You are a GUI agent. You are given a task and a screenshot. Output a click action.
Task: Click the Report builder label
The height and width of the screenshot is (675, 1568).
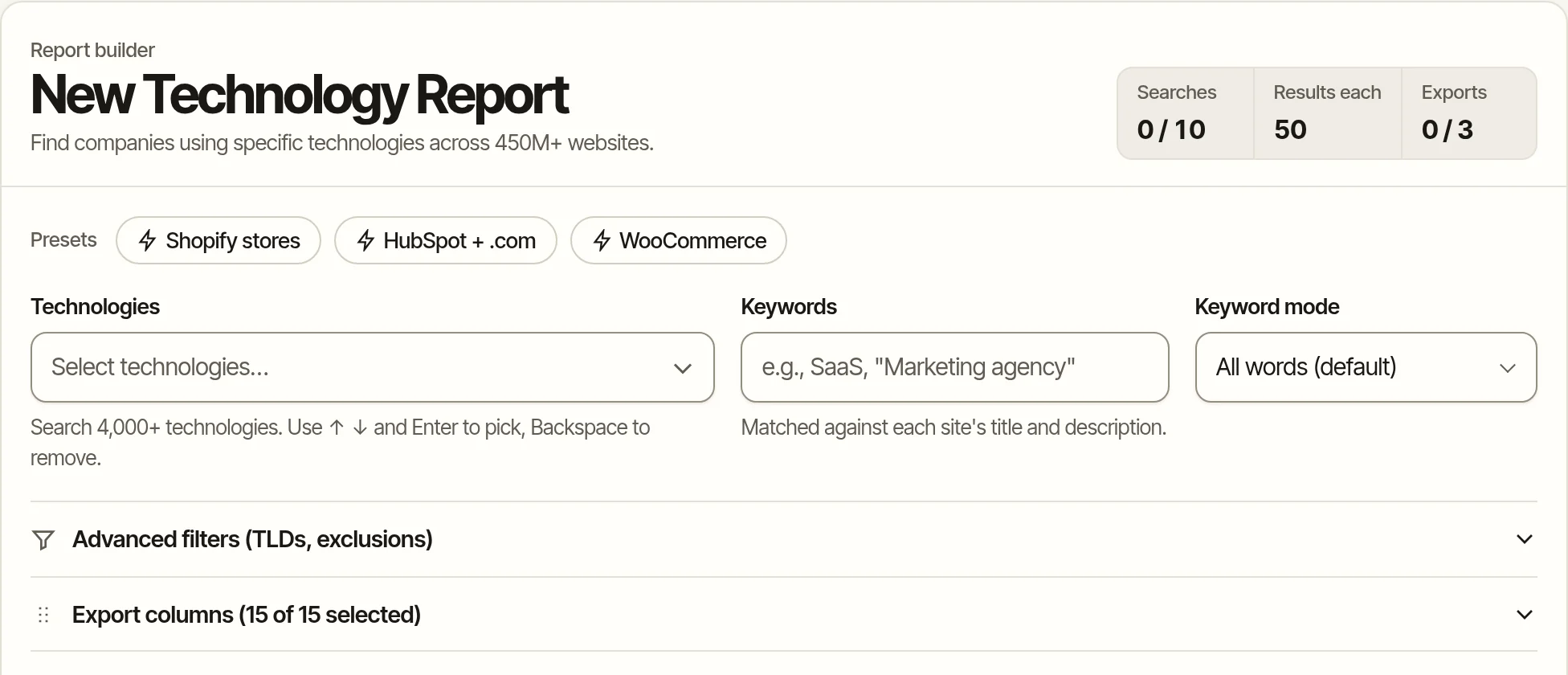coord(92,50)
